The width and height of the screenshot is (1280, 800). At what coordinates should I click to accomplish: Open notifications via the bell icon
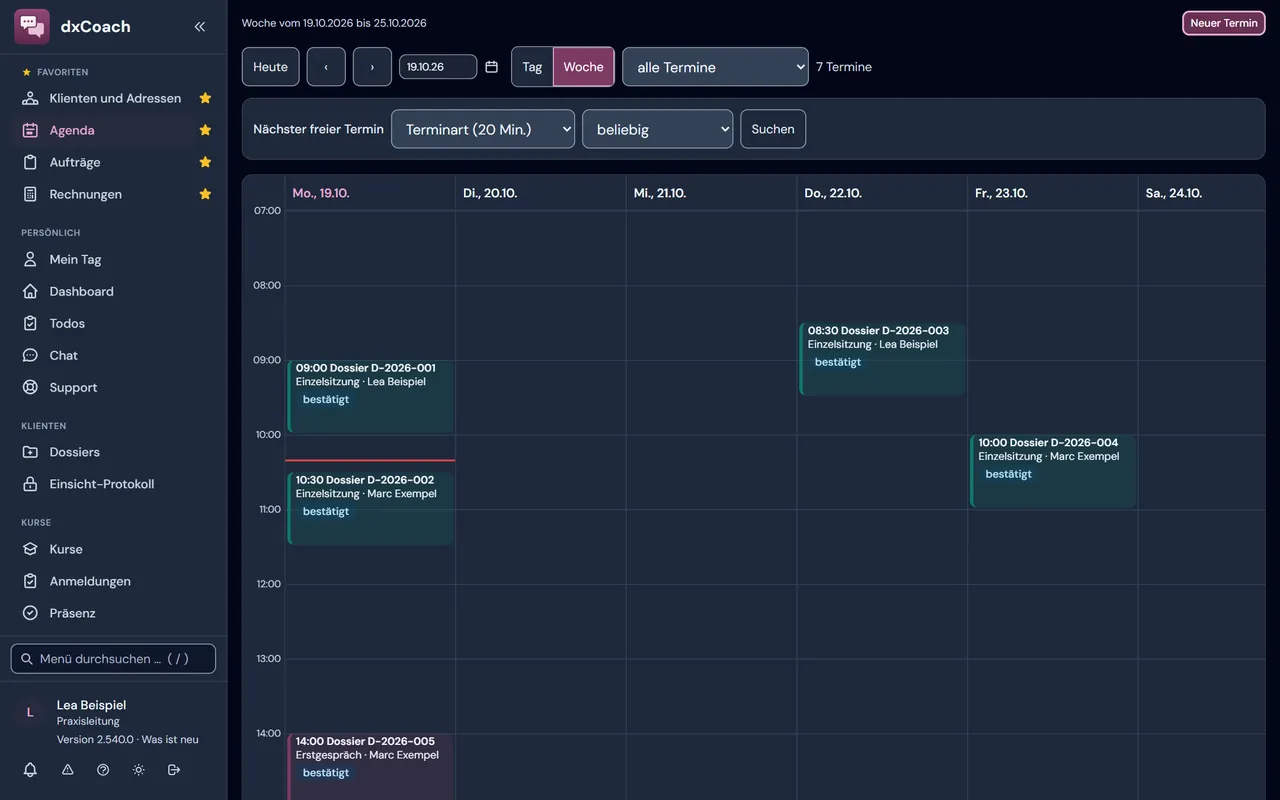(x=30, y=770)
